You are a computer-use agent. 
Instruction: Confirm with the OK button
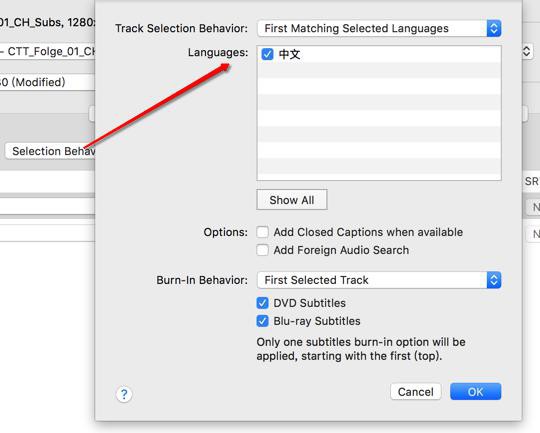click(x=476, y=392)
